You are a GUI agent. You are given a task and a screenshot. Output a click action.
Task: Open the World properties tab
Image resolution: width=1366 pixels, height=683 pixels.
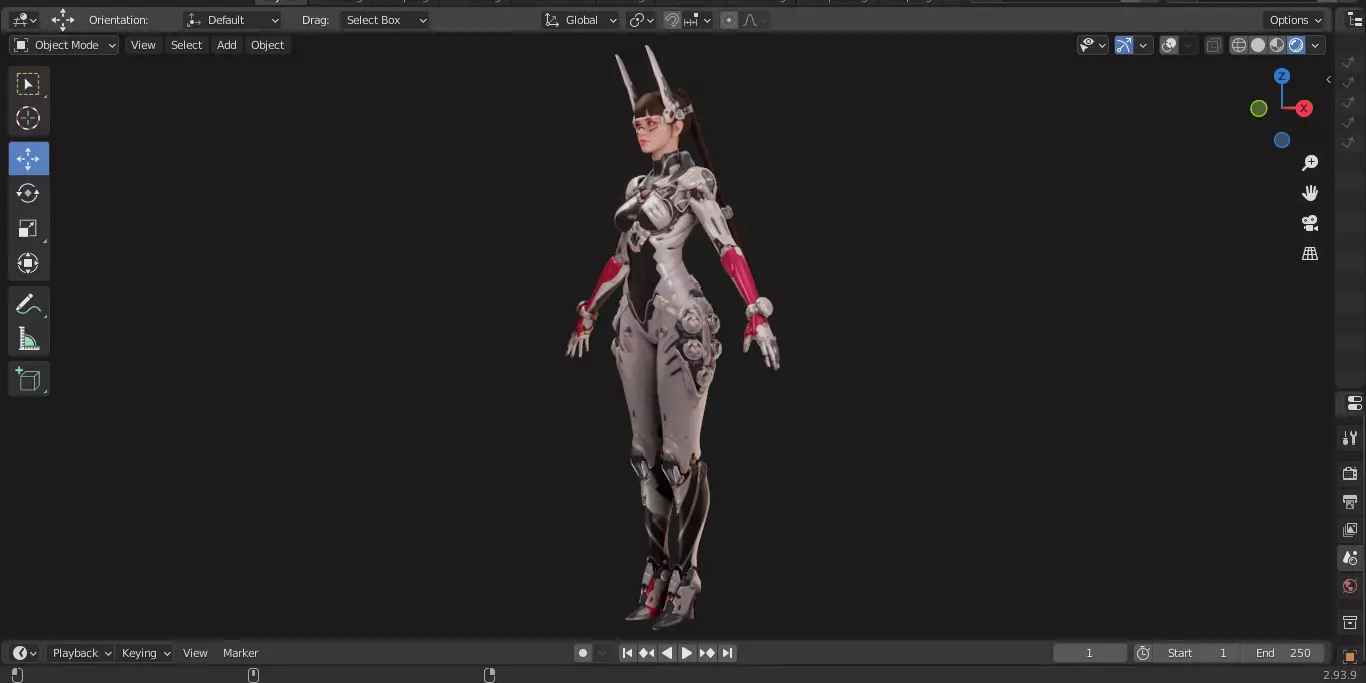[1350, 586]
